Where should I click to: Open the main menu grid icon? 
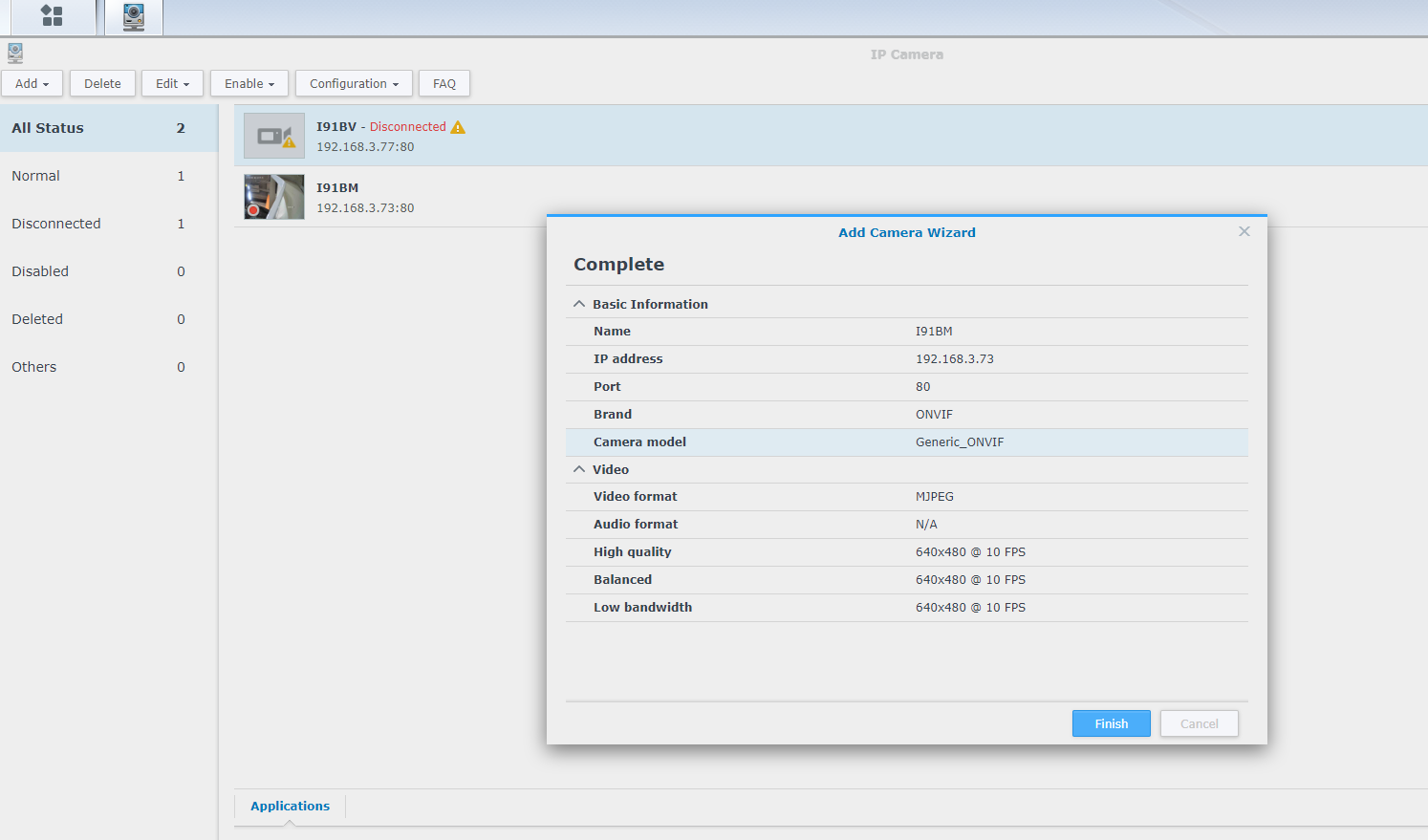click(52, 16)
